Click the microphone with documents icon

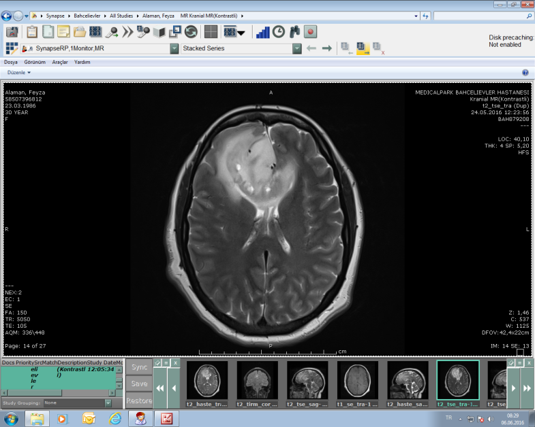point(143,32)
